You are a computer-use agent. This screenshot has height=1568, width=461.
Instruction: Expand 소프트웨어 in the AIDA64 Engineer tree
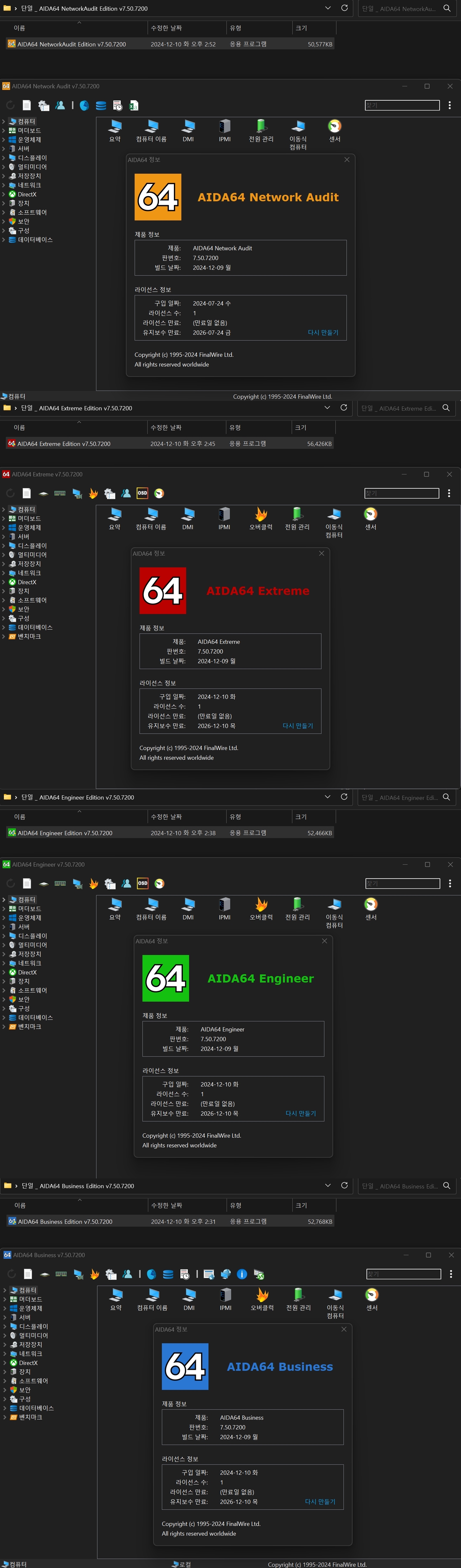tap(4, 990)
